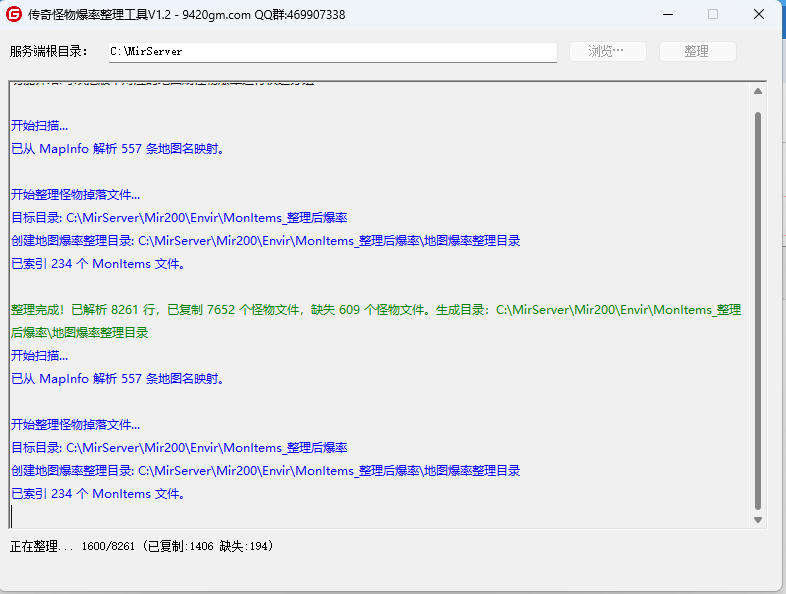The image size is (786, 594).
Task: Click the log scrollbar up arrow
Action: click(758, 91)
